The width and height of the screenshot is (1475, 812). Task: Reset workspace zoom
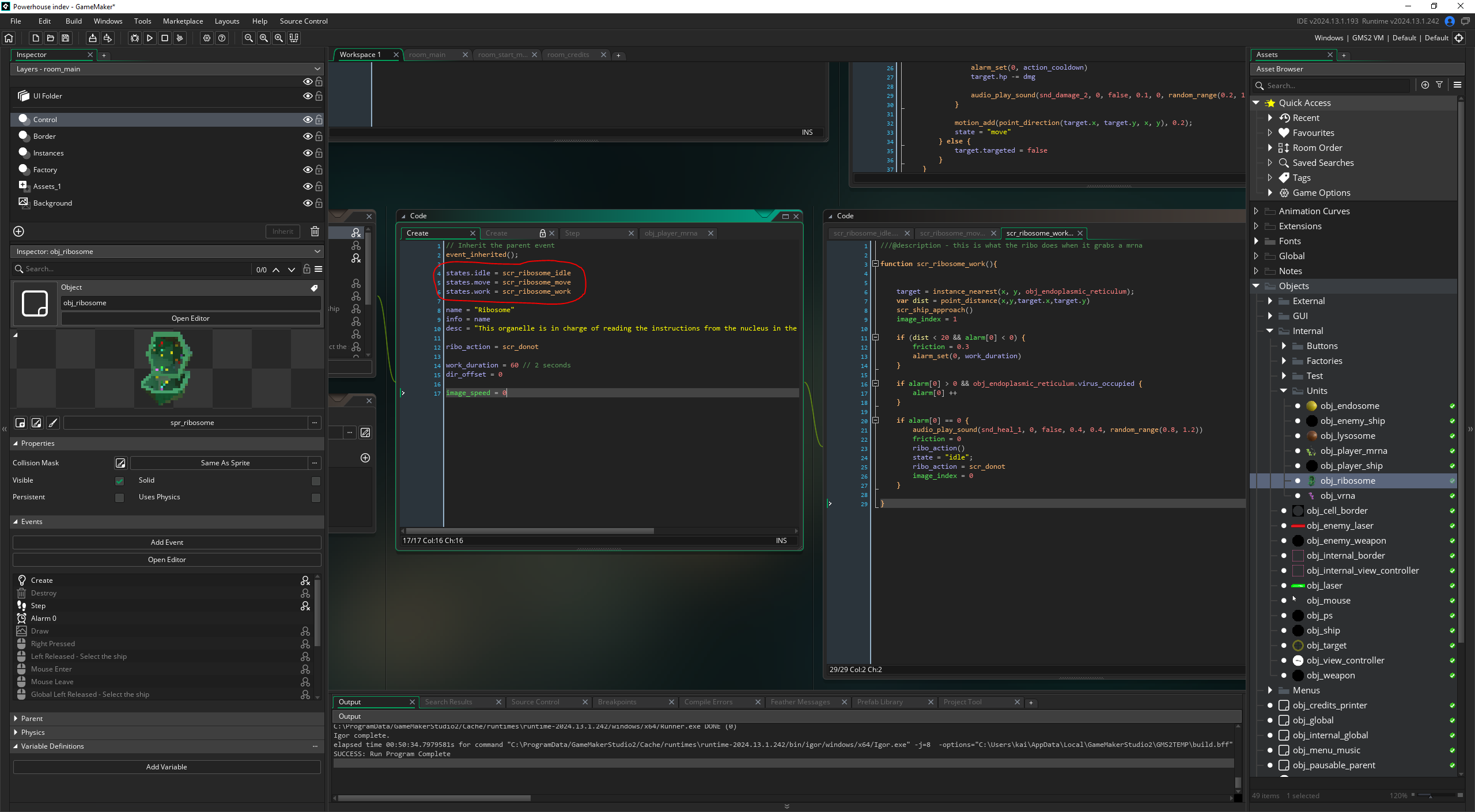click(264, 38)
